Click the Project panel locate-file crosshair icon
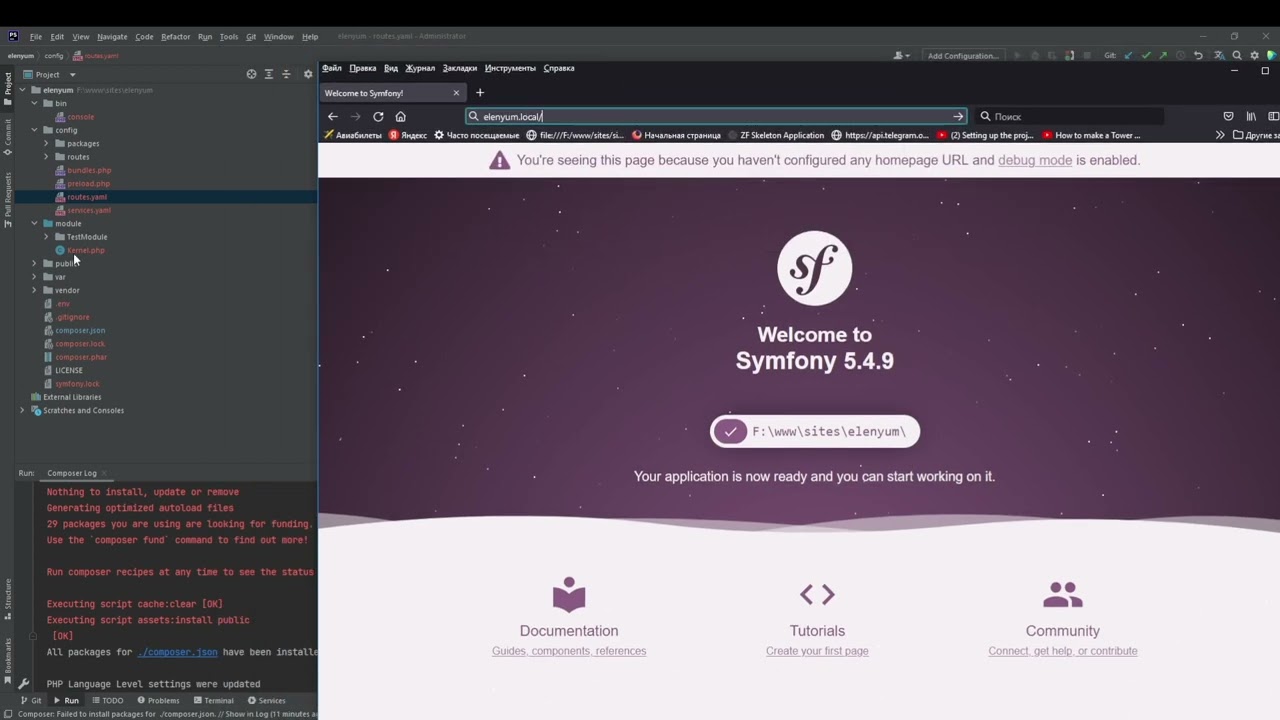The width and height of the screenshot is (1280, 720). click(x=251, y=74)
